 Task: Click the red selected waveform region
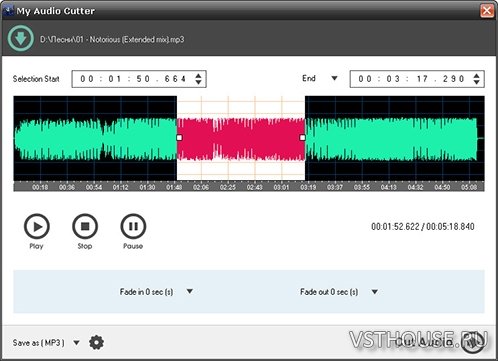(x=241, y=139)
